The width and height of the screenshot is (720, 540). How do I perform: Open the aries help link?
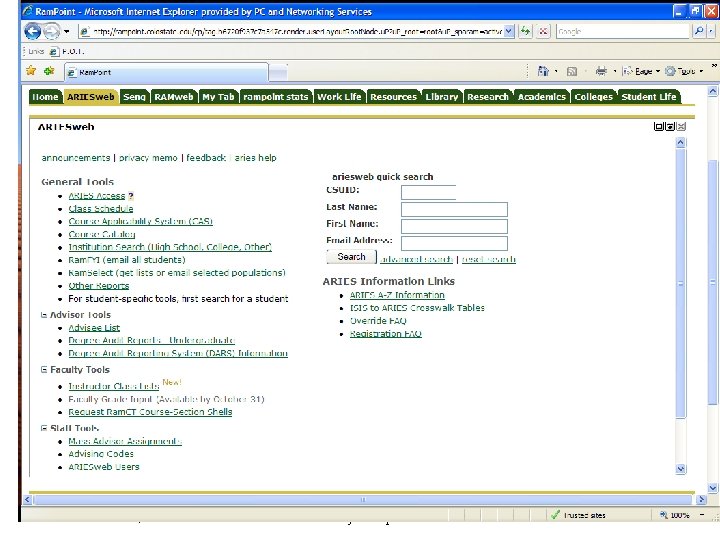coord(255,158)
